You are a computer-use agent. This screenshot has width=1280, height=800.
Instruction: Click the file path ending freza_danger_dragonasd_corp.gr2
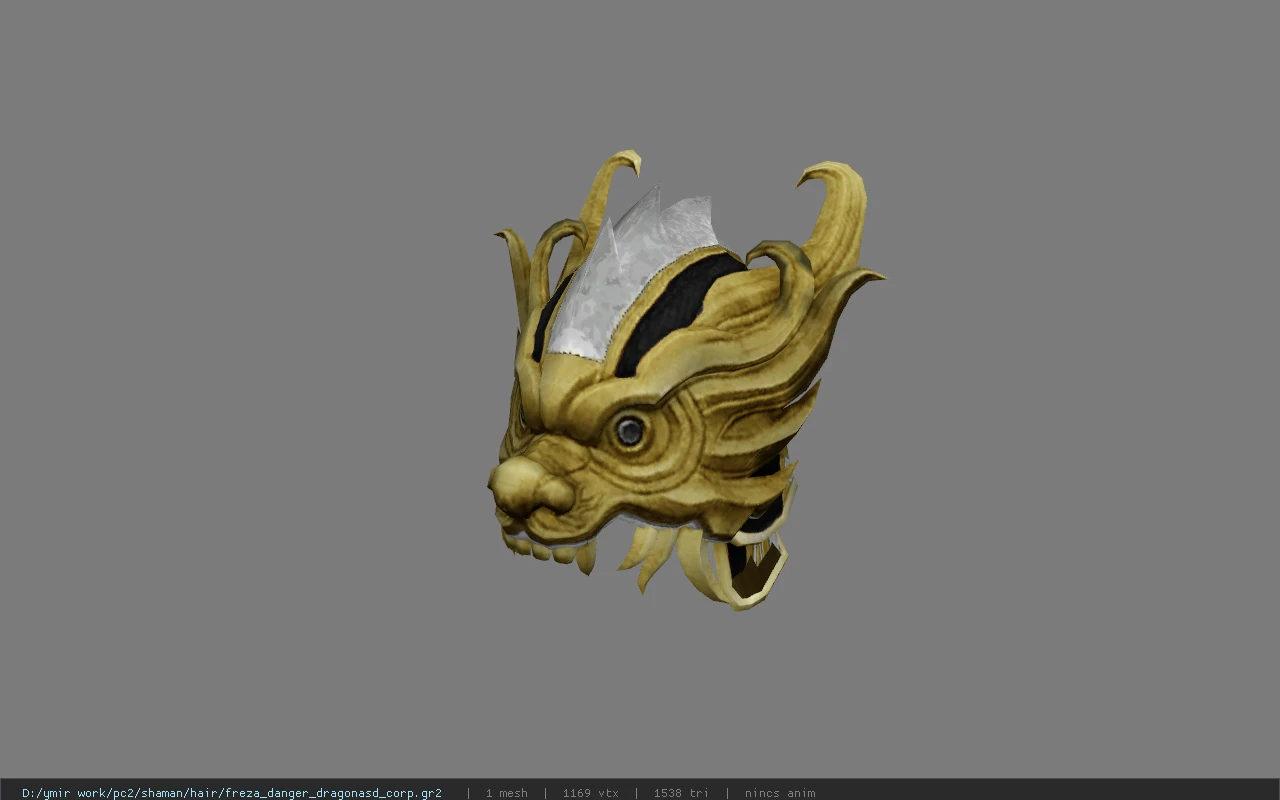pyautogui.click(x=232, y=793)
